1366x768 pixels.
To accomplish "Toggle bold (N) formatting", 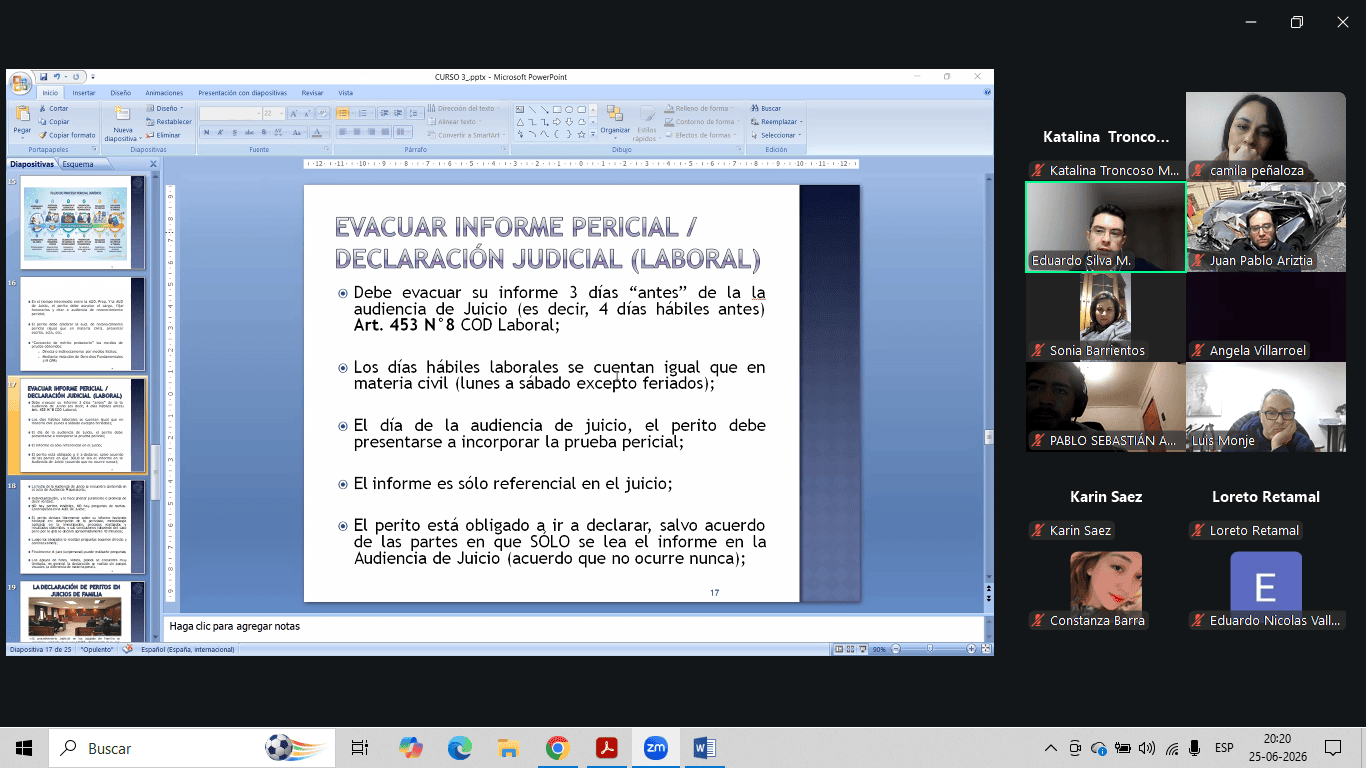I will tap(206, 132).
